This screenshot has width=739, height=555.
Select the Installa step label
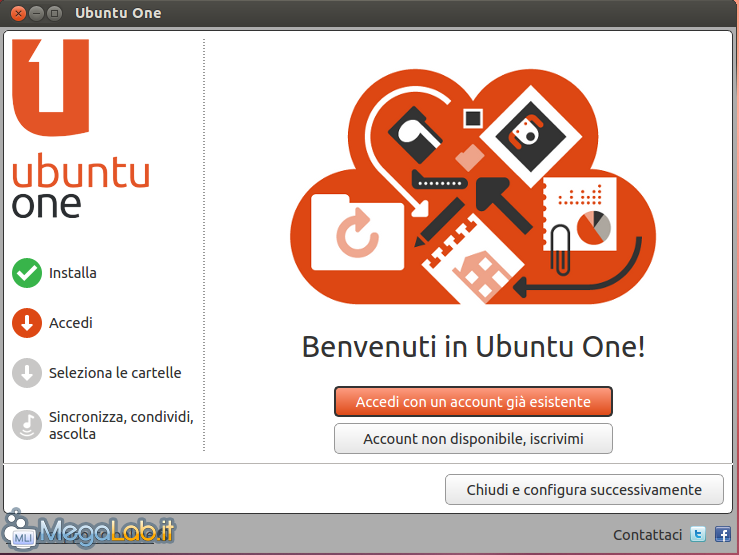[73, 273]
